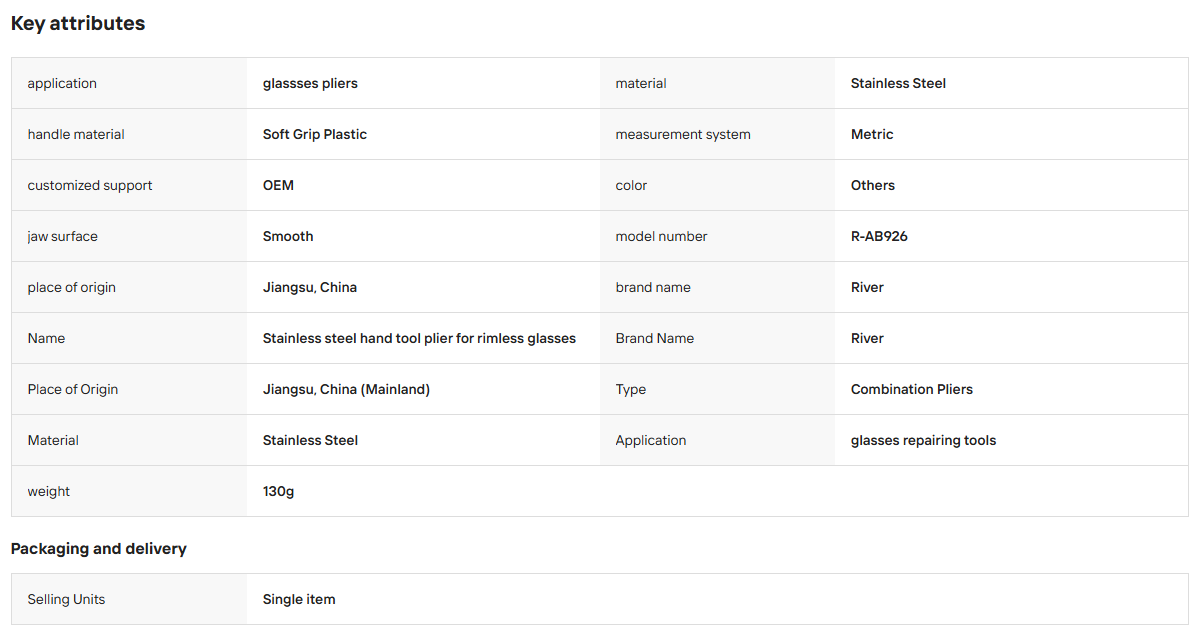Select the 'Soft Grip Plastic' value

pos(314,134)
